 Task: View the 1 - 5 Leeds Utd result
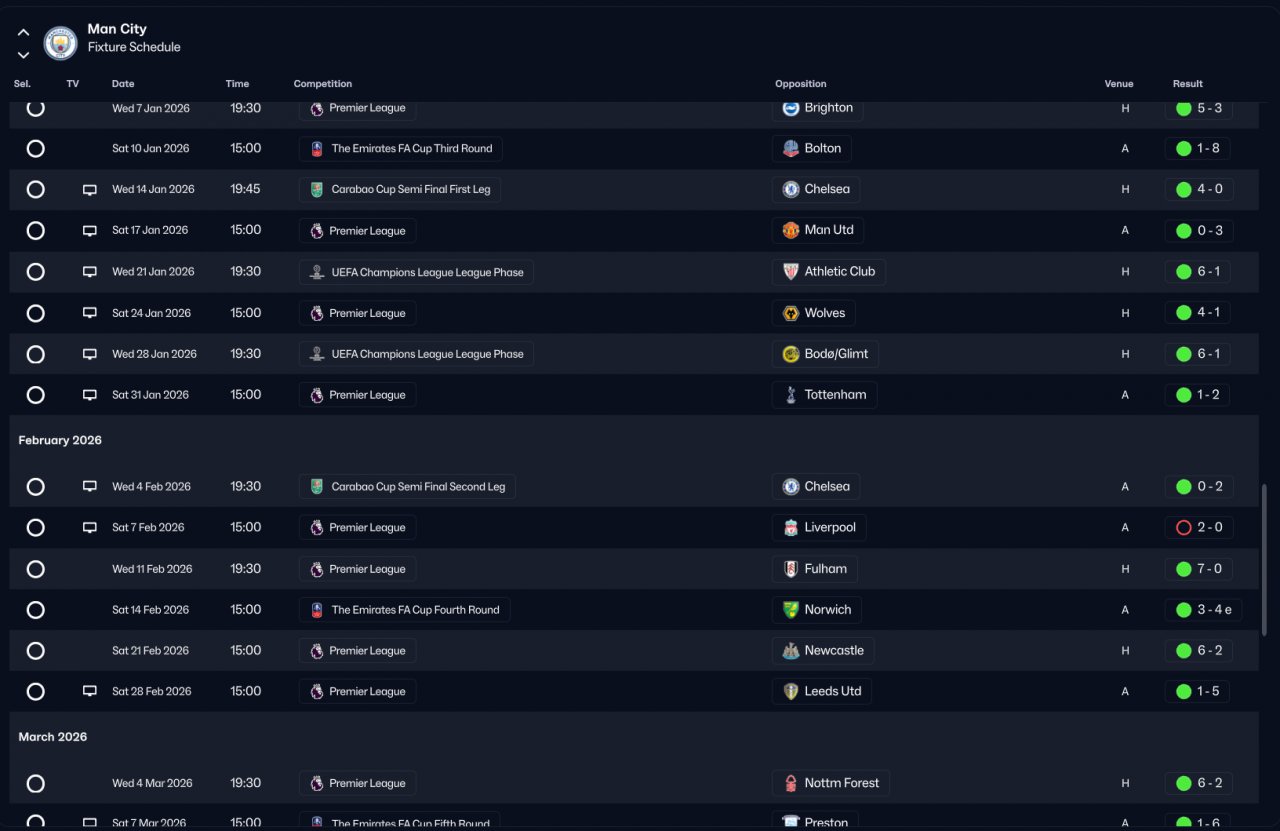[x=1198, y=692]
